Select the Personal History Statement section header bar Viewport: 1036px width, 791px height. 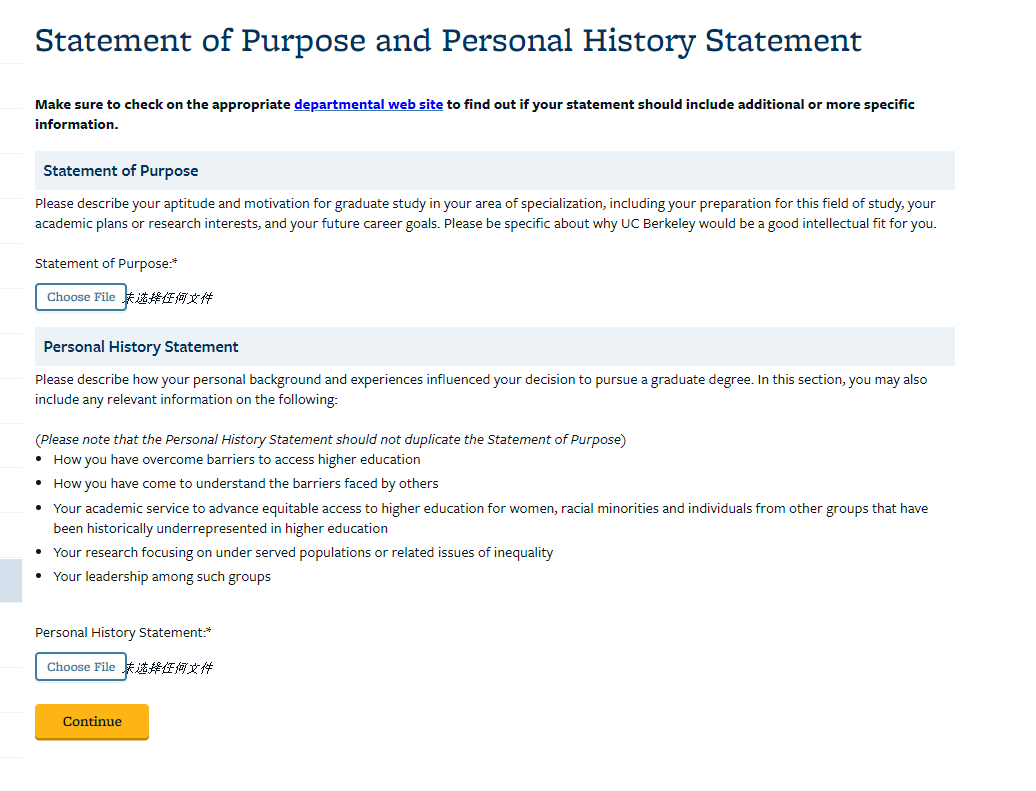tap(494, 347)
